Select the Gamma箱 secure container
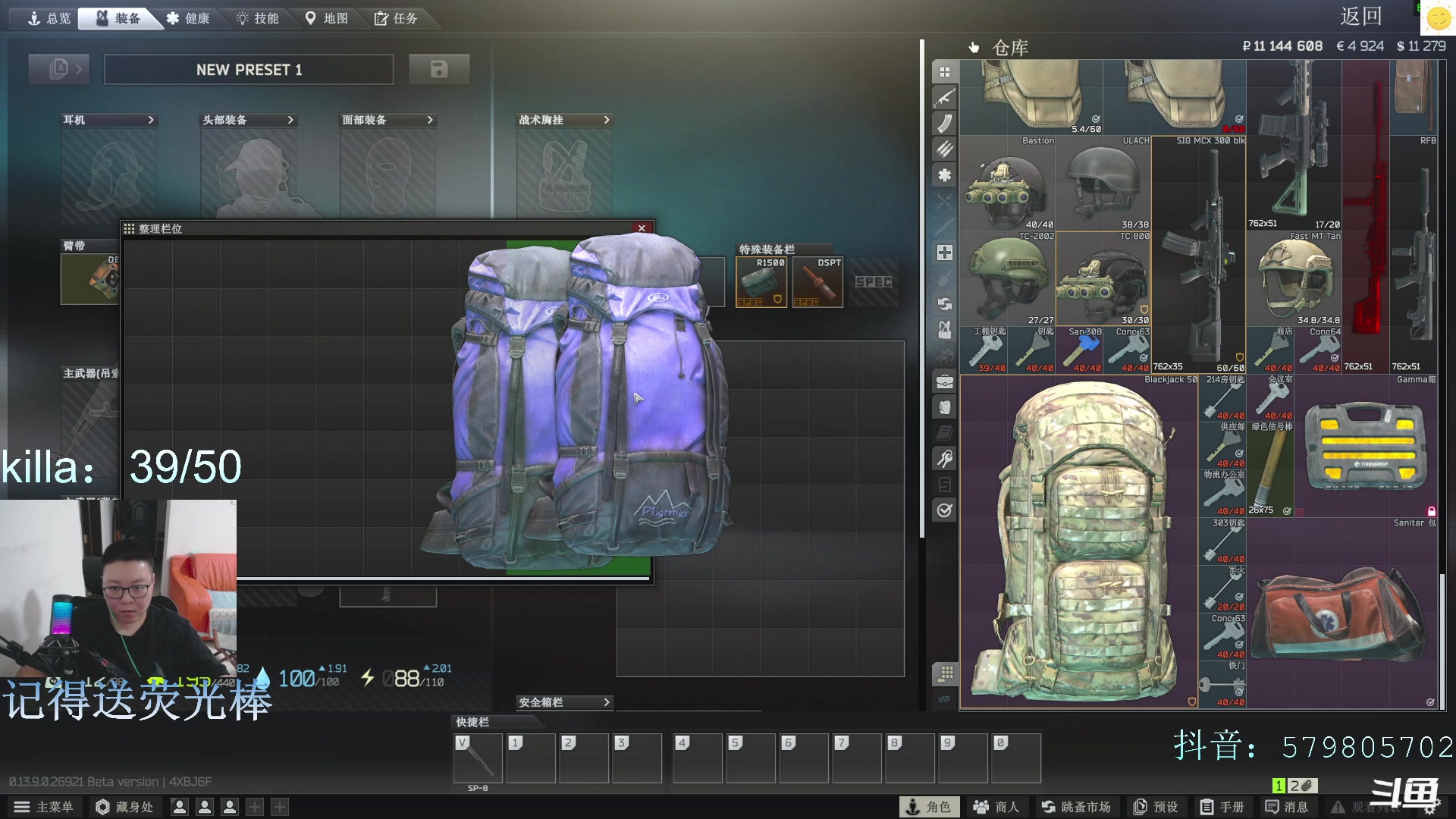Viewport: 1456px width, 819px height. 1367,447
